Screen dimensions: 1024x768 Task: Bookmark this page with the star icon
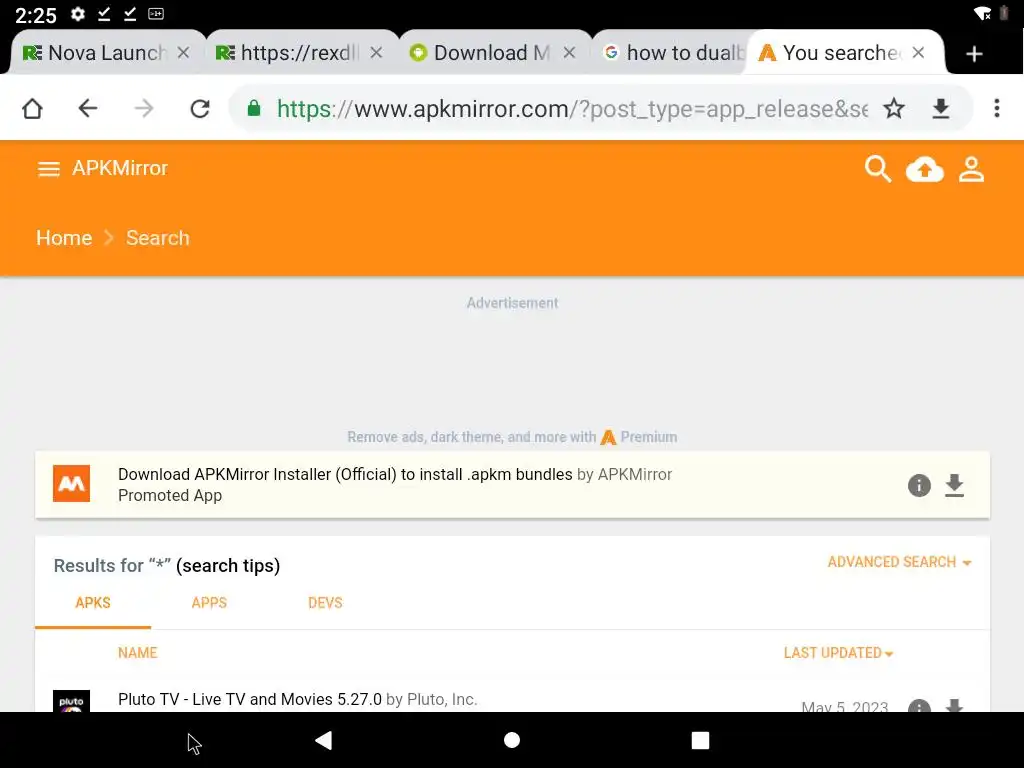pyautogui.click(x=894, y=108)
